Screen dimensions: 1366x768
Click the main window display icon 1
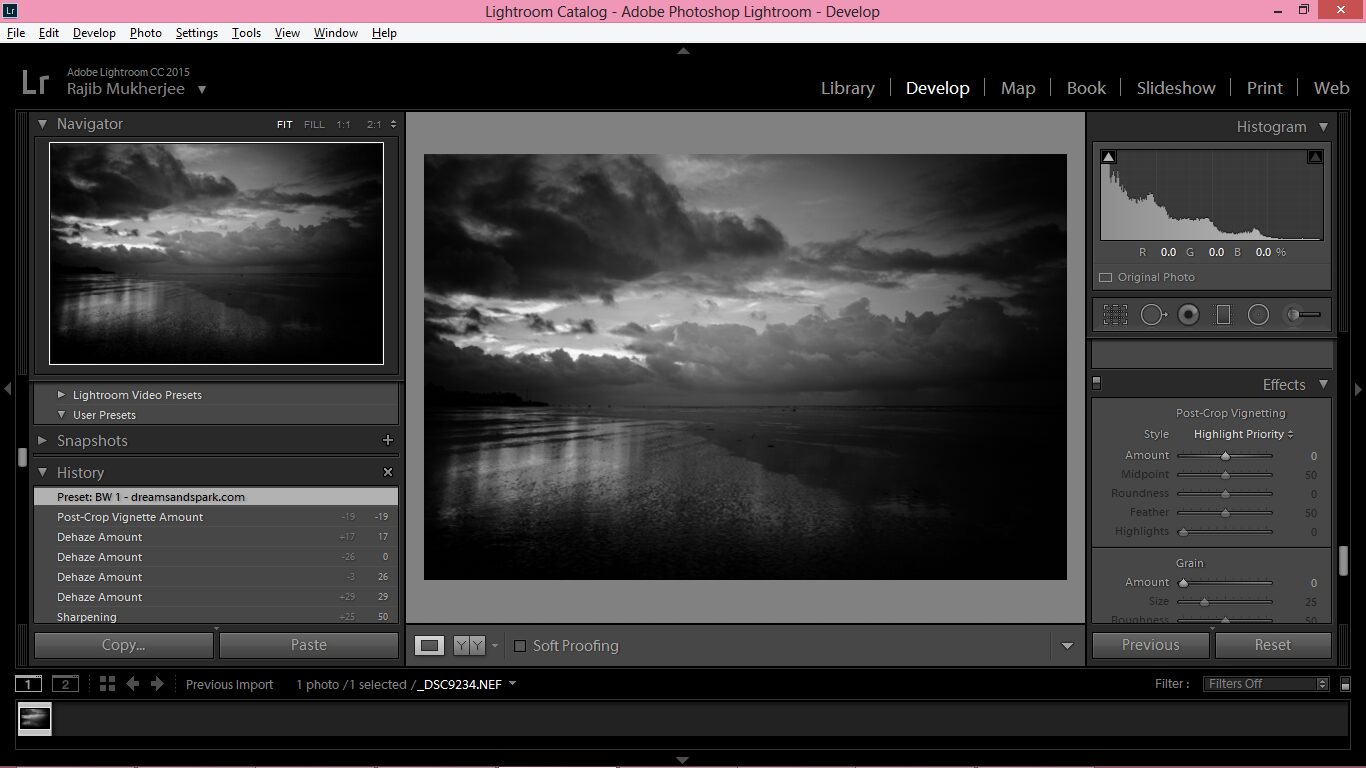click(x=28, y=684)
